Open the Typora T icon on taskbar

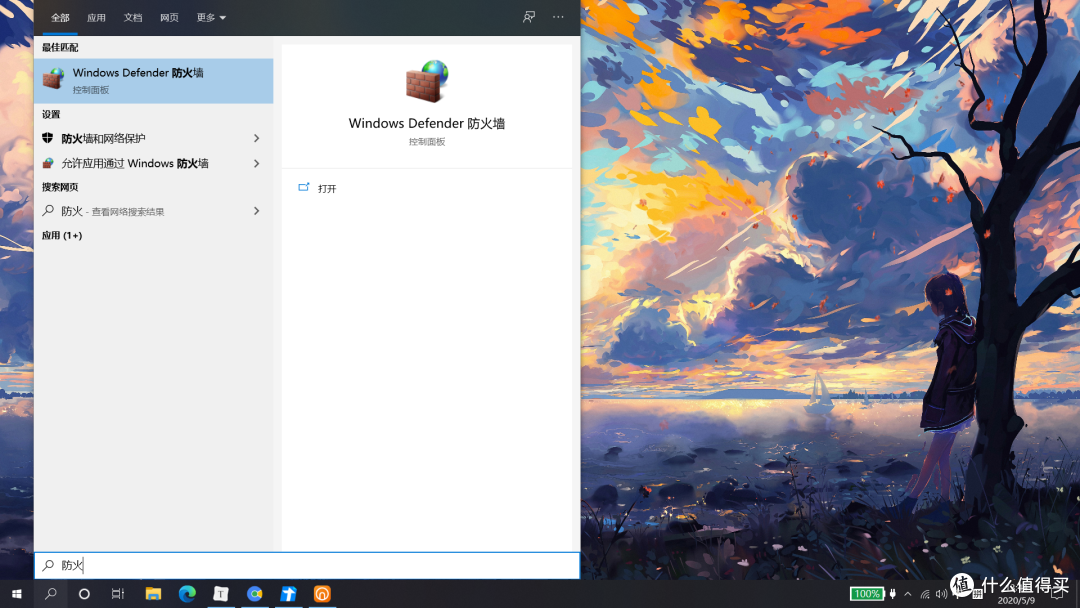pos(220,594)
